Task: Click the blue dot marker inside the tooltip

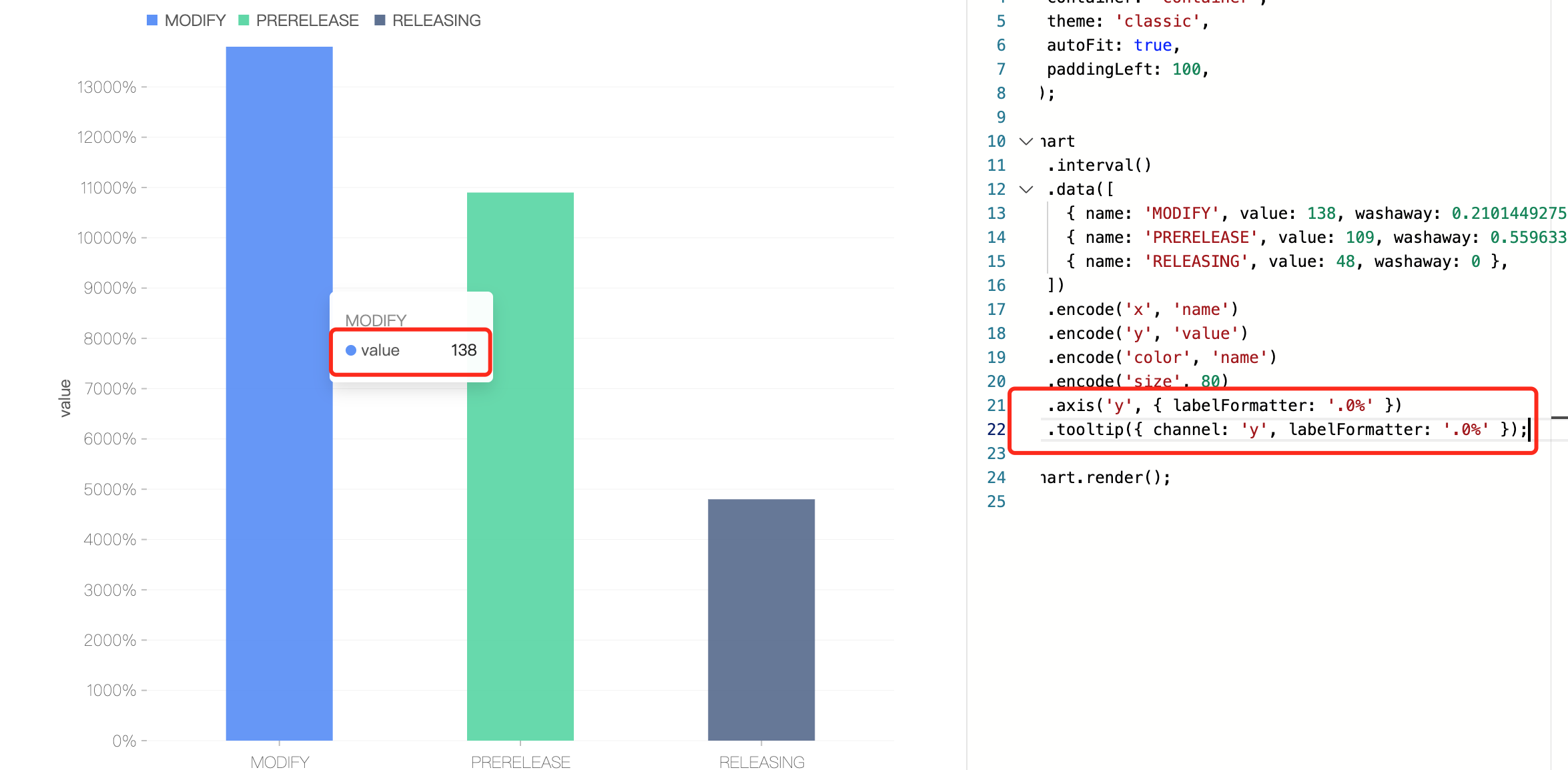Action: point(351,350)
